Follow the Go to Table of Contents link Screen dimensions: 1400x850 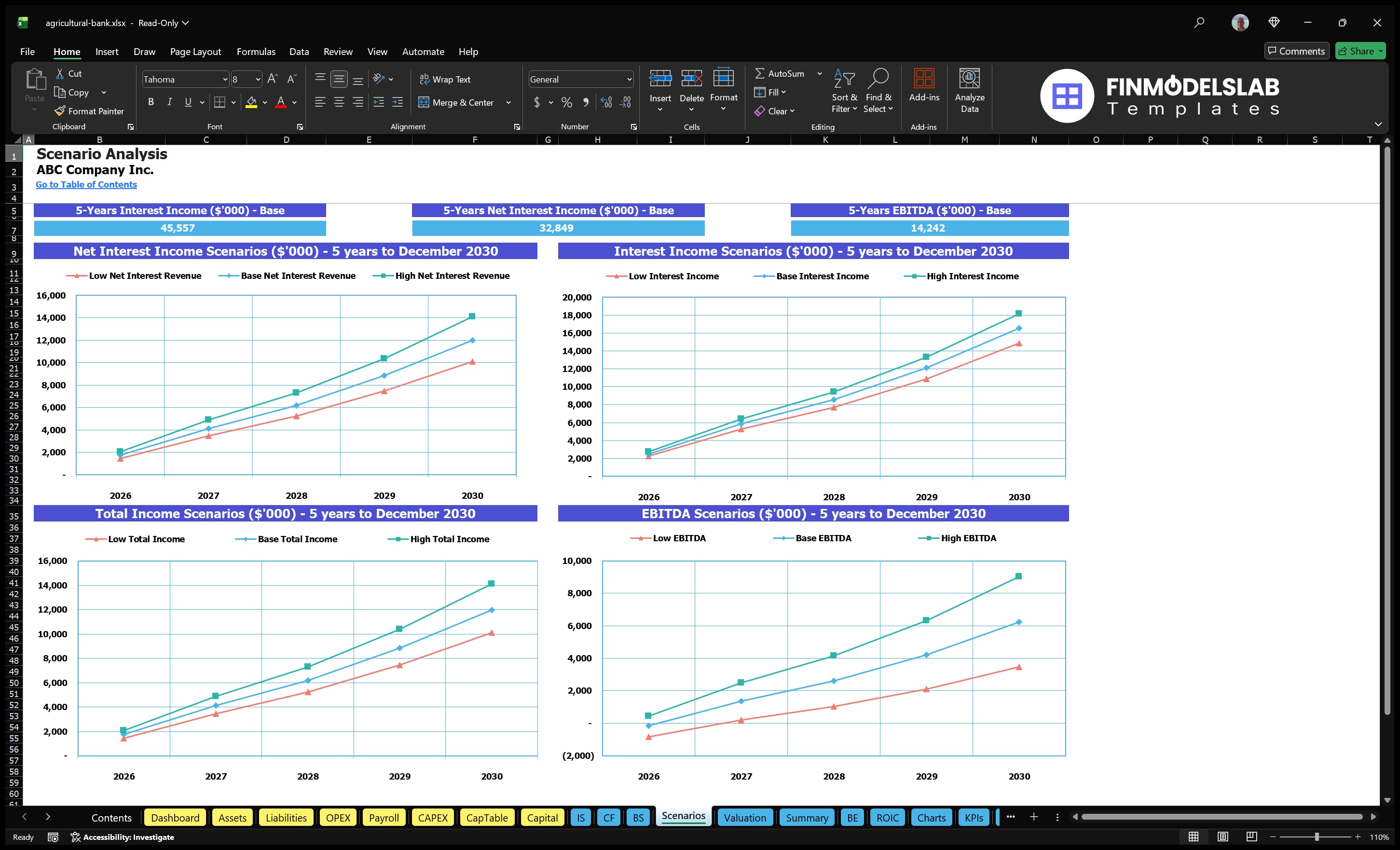pos(86,184)
